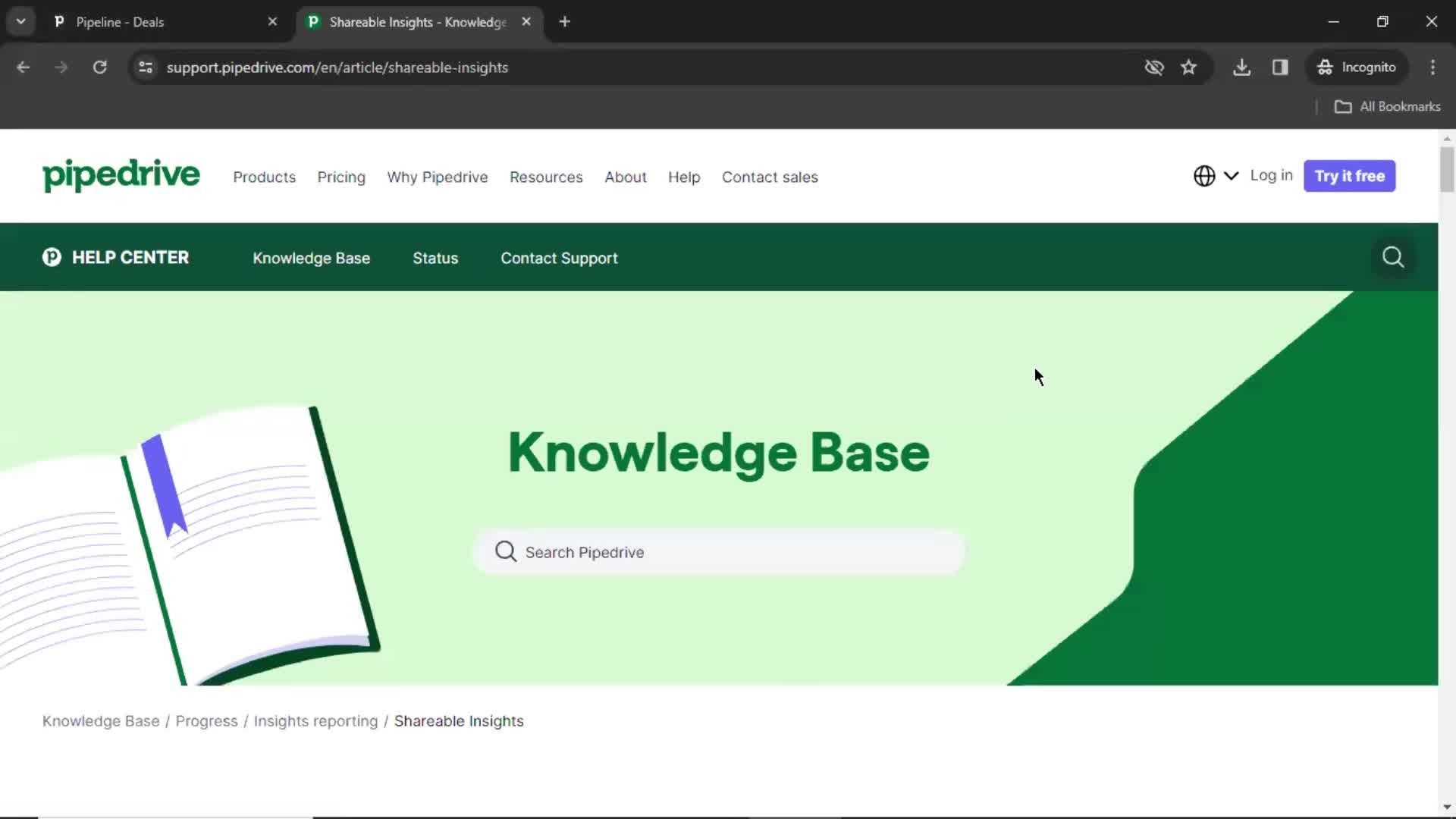1456x819 pixels.
Task: Click the Log in link
Action: pyautogui.click(x=1271, y=175)
